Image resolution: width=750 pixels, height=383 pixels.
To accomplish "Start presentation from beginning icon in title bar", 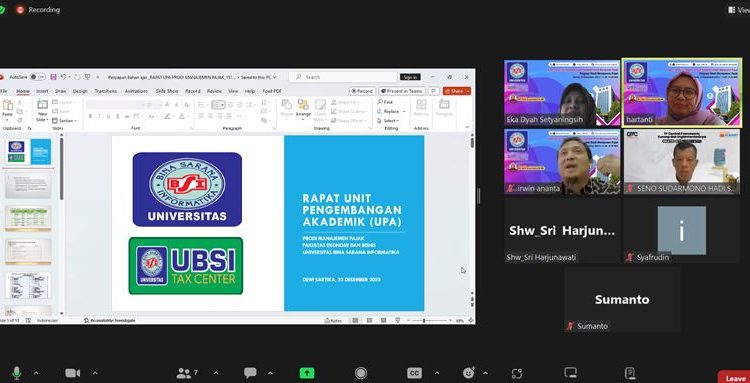I will pos(88,77).
